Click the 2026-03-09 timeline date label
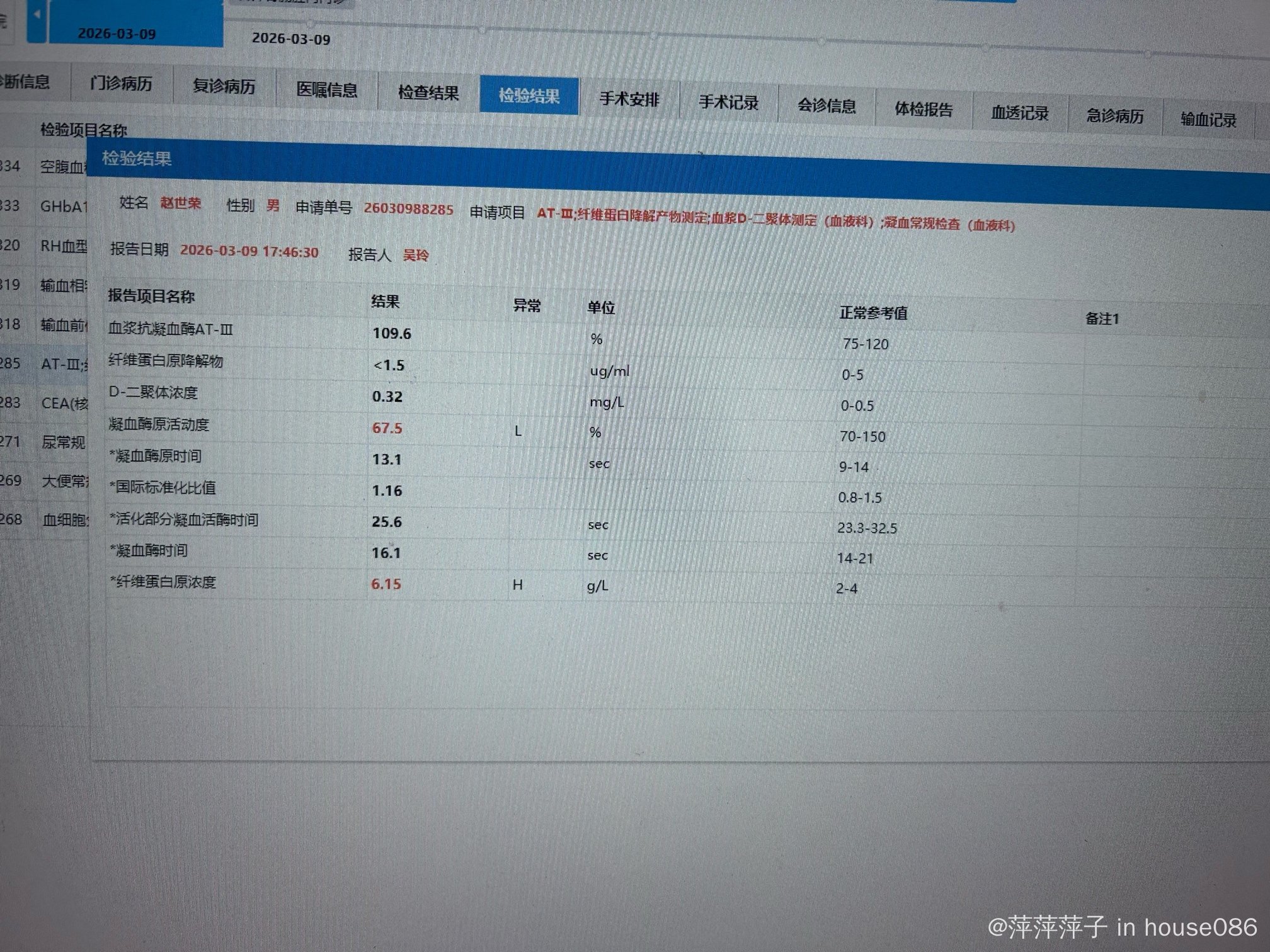This screenshot has height=952, width=1270. point(290,39)
